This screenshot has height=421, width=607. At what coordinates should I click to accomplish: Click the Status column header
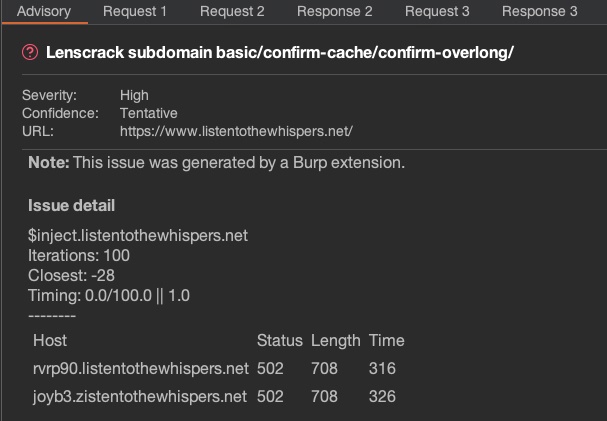click(279, 341)
